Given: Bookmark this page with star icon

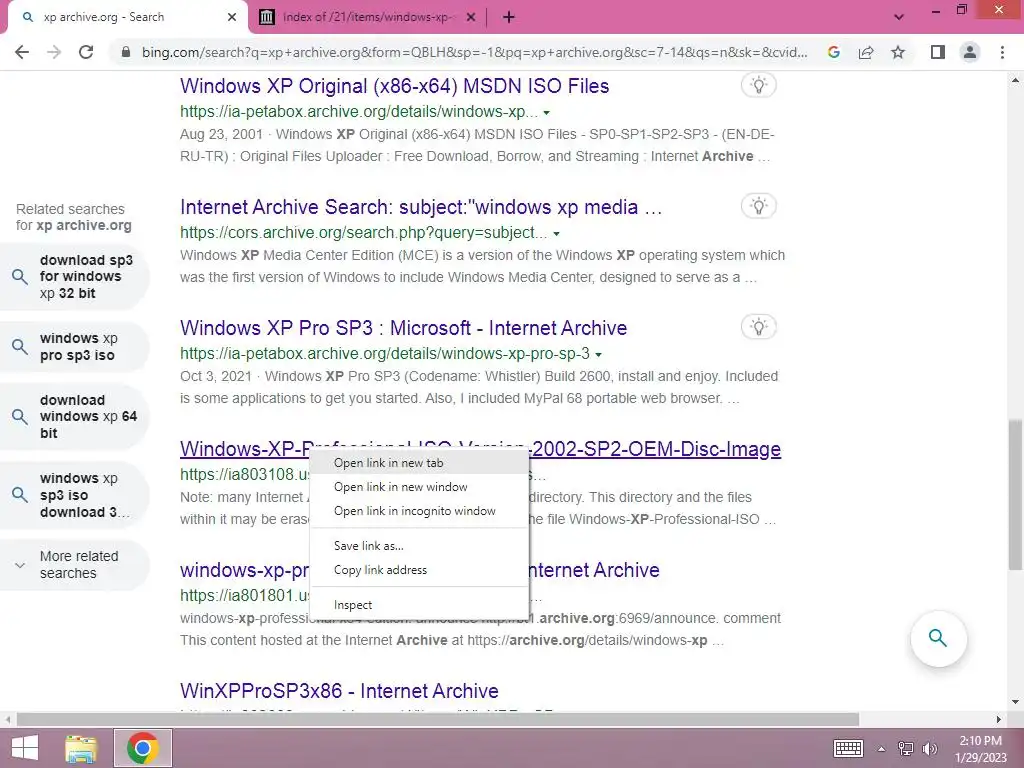Looking at the screenshot, I should [898, 52].
